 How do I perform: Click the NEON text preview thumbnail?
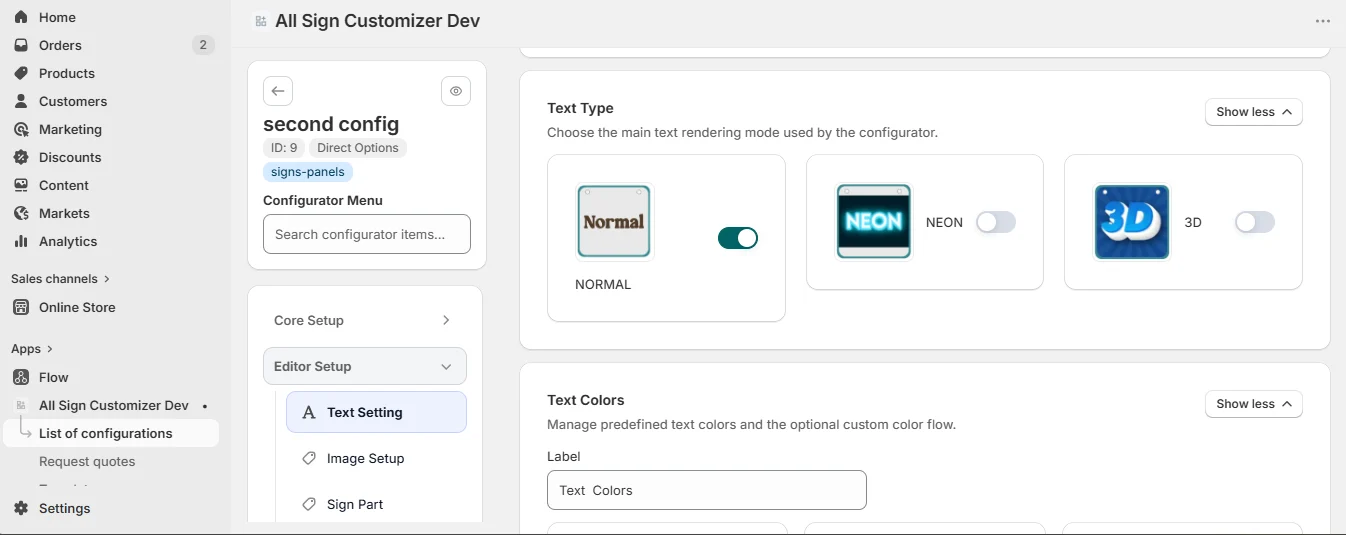(874, 221)
